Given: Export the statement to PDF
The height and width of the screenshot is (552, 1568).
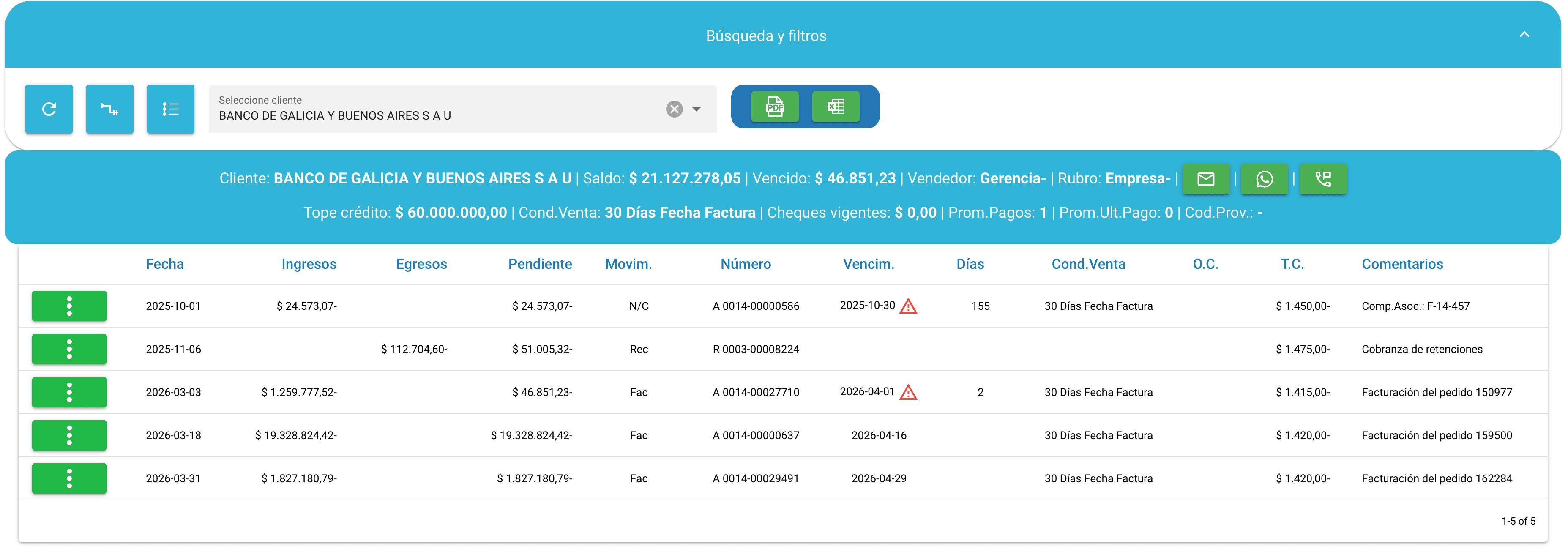Looking at the screenshot, I should pyautogui.click(x=774, y=107).
